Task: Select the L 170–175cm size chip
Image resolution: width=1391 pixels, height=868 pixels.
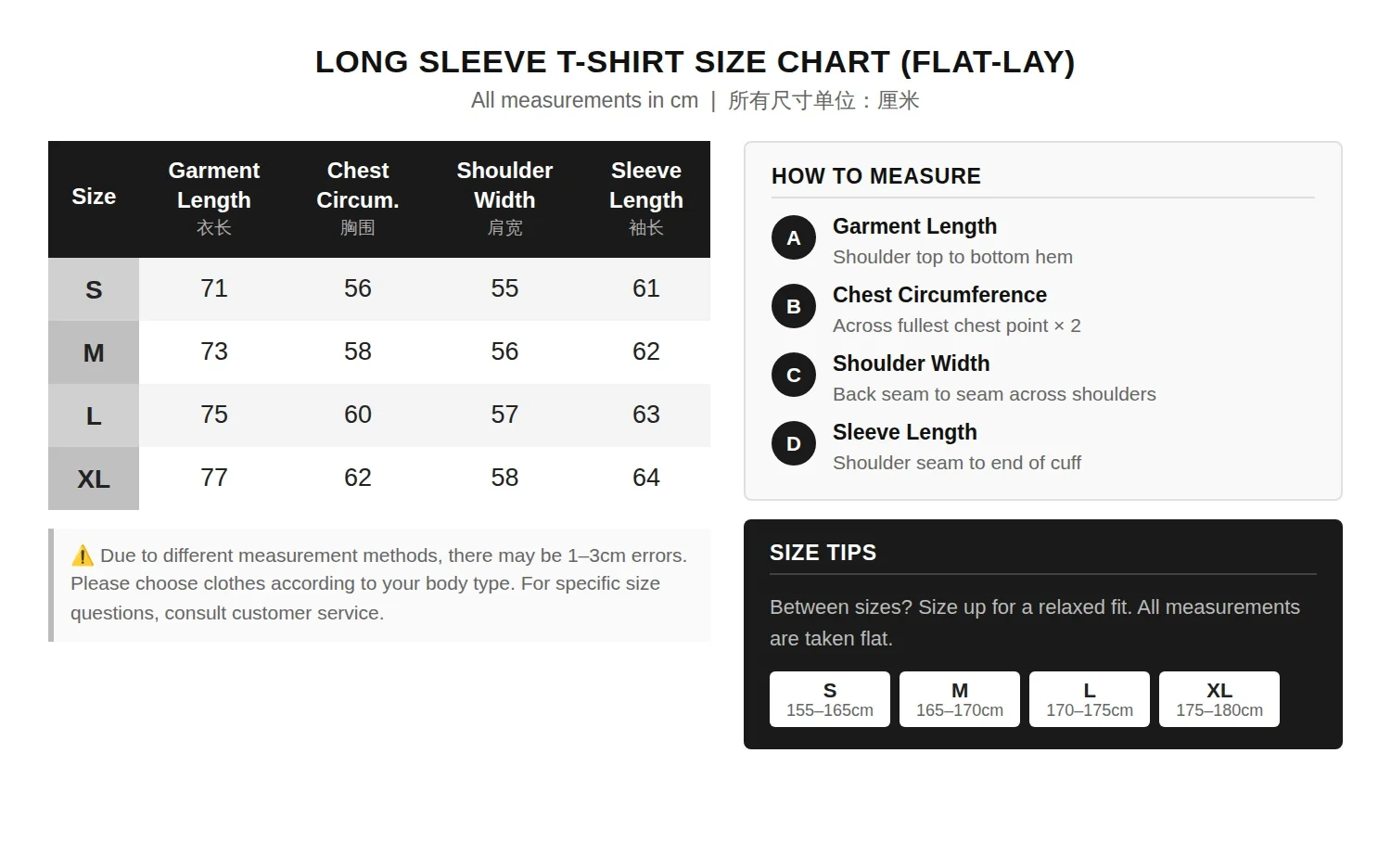Action: click(x=1090, y=699)
